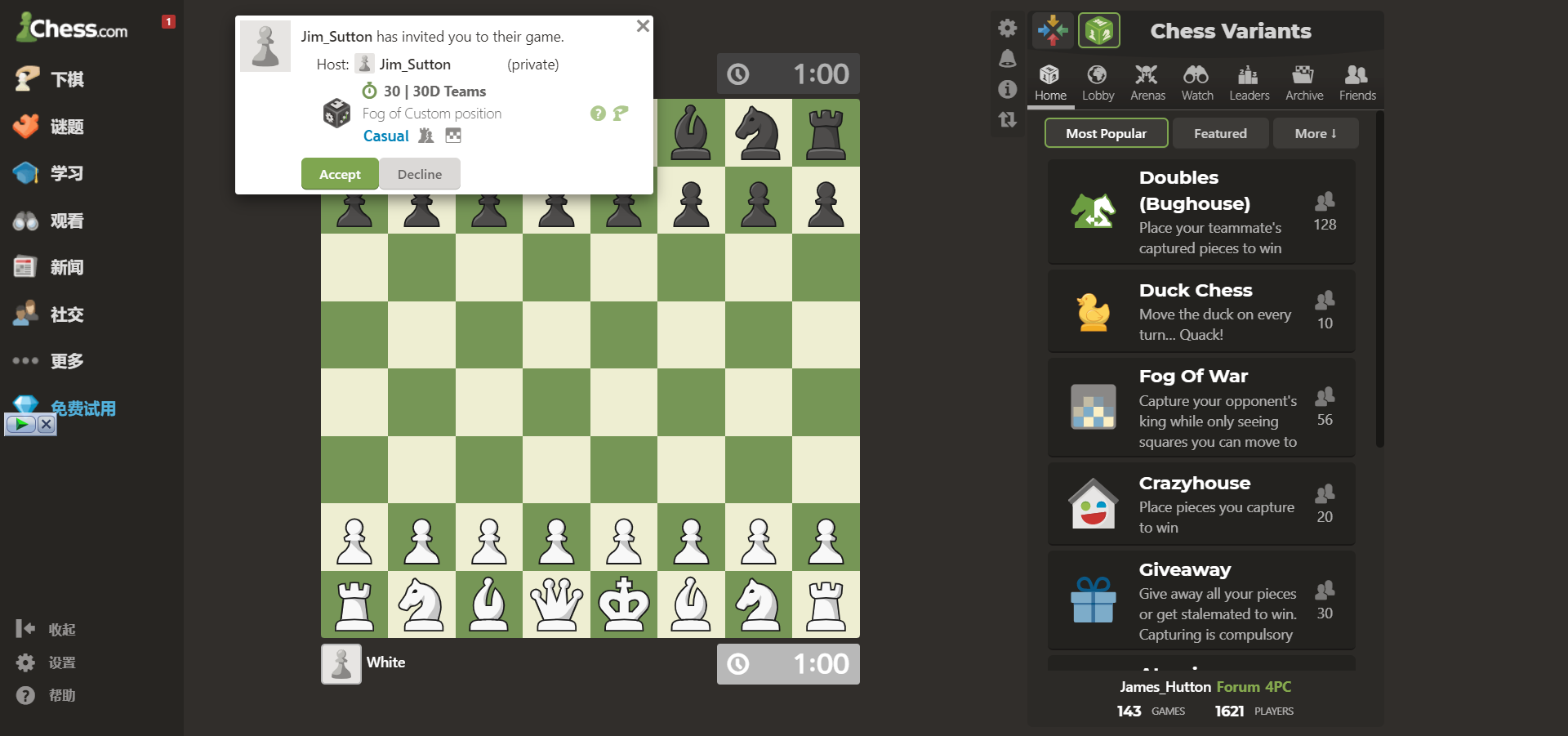This screenshot has width=1568, height=736.
Task: Select the green dice variants icon
Action: [x=1099, y=31]
